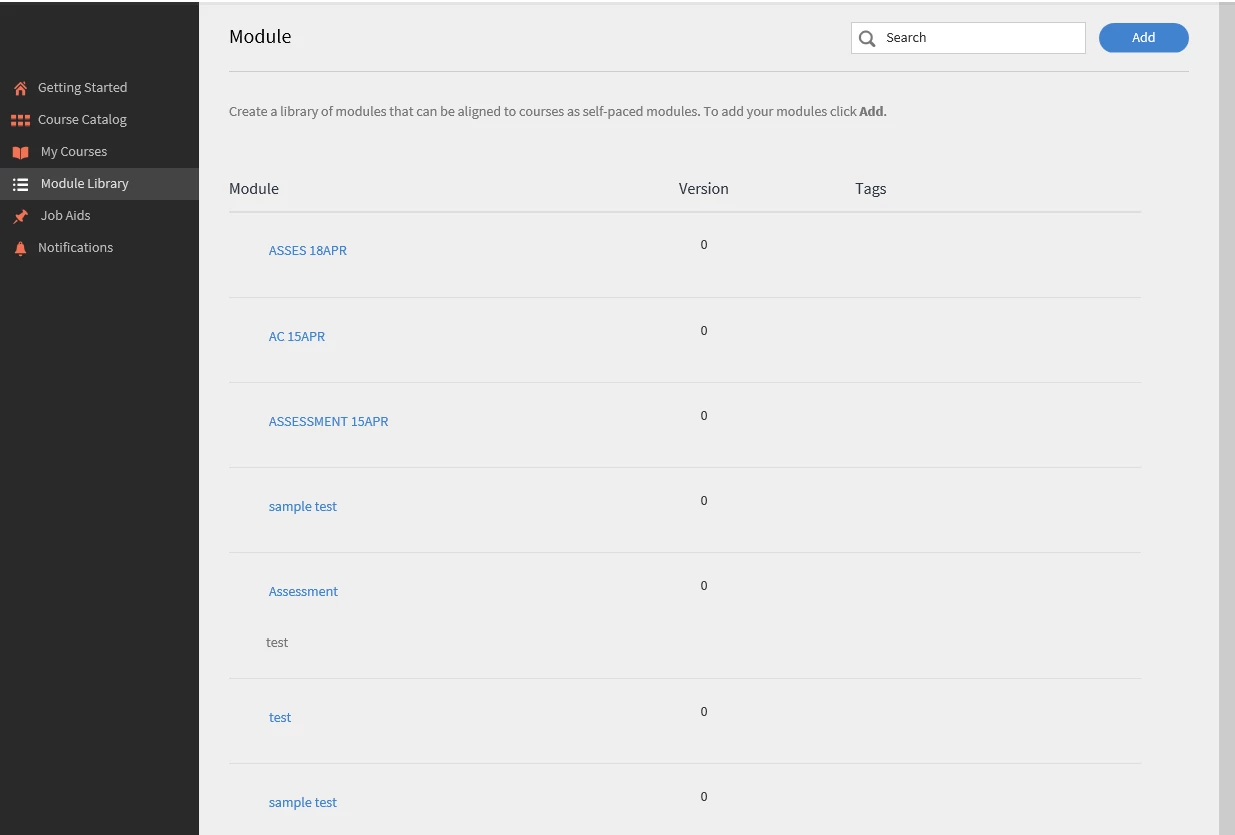Click the Notifications bell icon
This screenshot has width=1235, height=835.
[20, 248]
